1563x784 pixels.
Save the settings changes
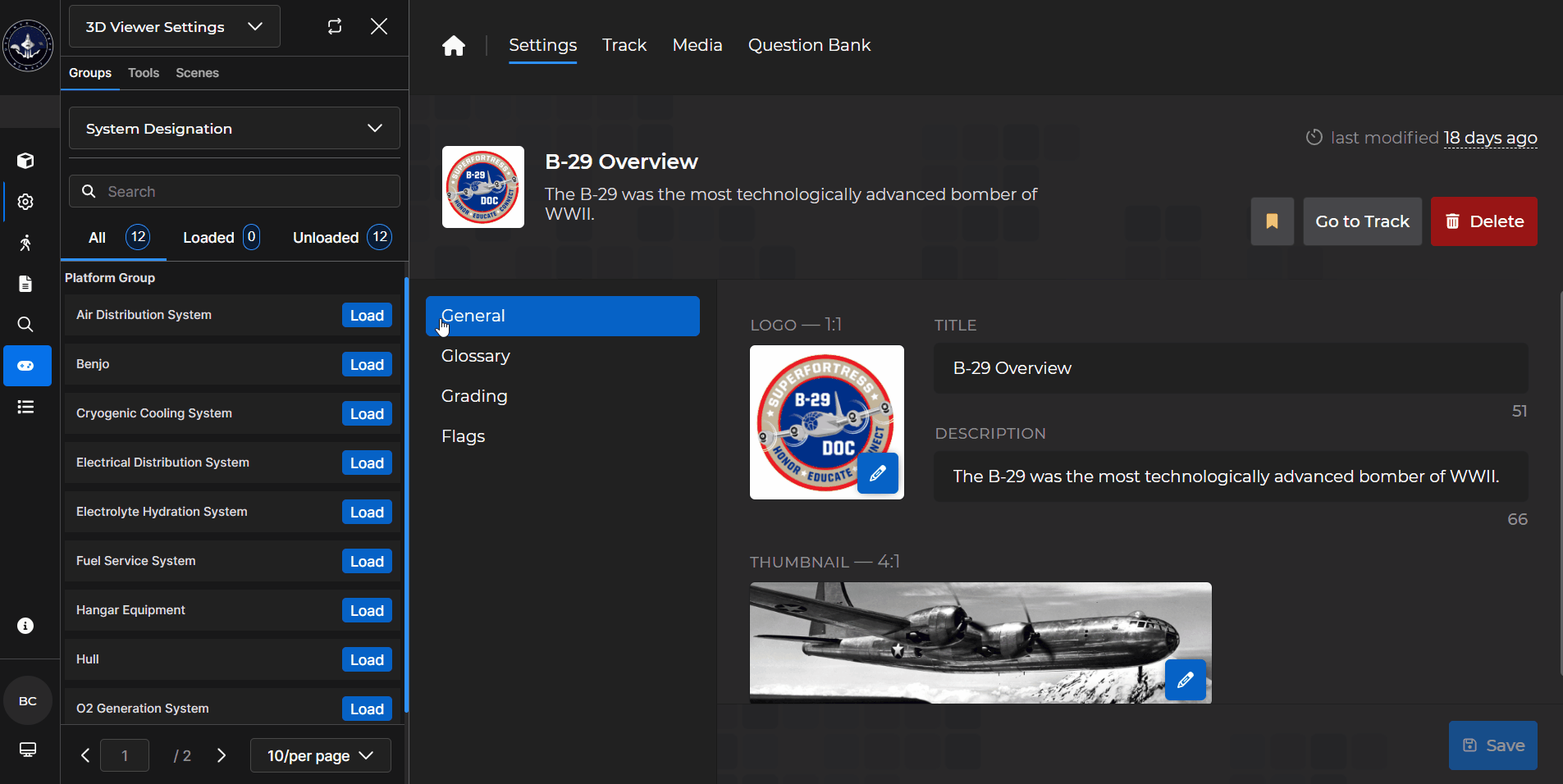pos(1493,745)
